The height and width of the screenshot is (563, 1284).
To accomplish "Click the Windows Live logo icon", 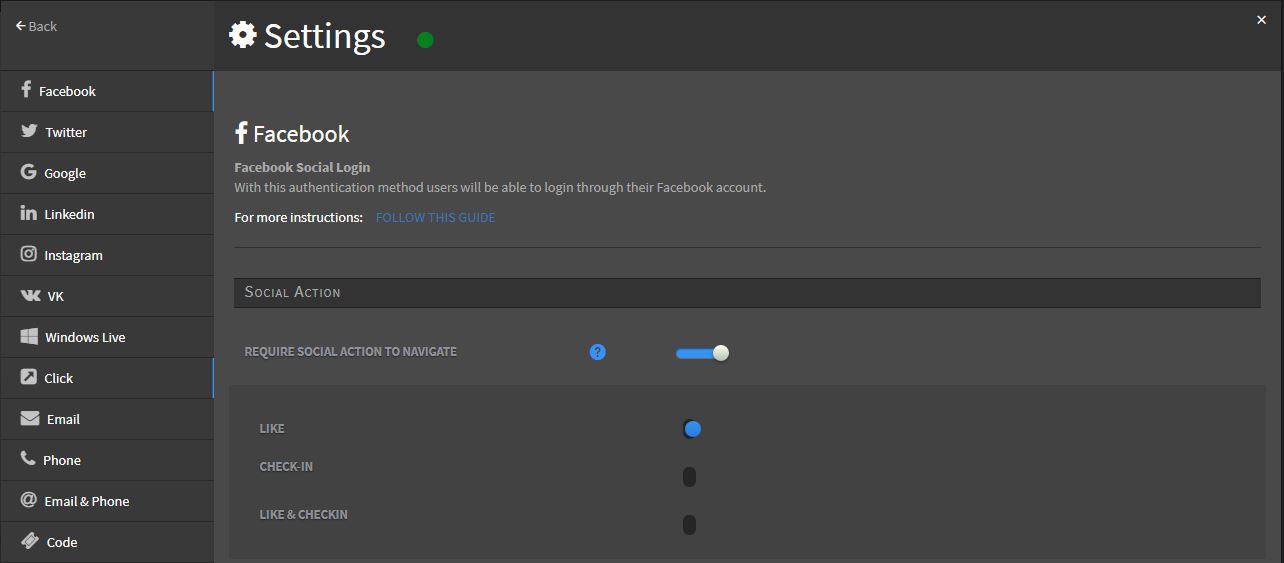I will tap(29, 336).
